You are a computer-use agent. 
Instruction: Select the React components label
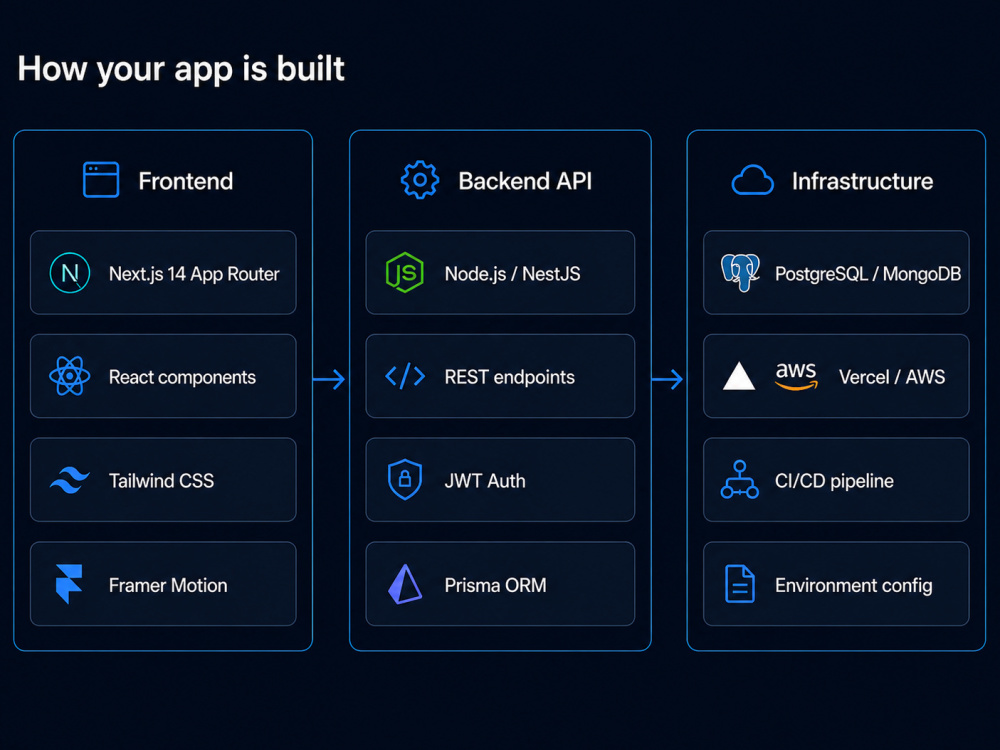click(182, 378)
